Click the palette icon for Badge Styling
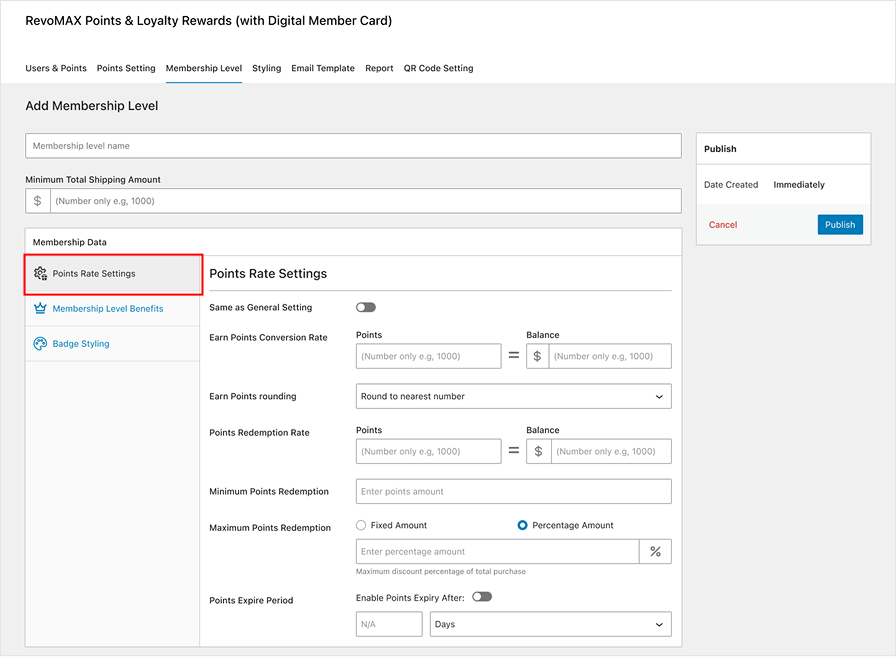The height and width of the screenshot is (657, 896). pyautogui.click(x=40, y=344)
